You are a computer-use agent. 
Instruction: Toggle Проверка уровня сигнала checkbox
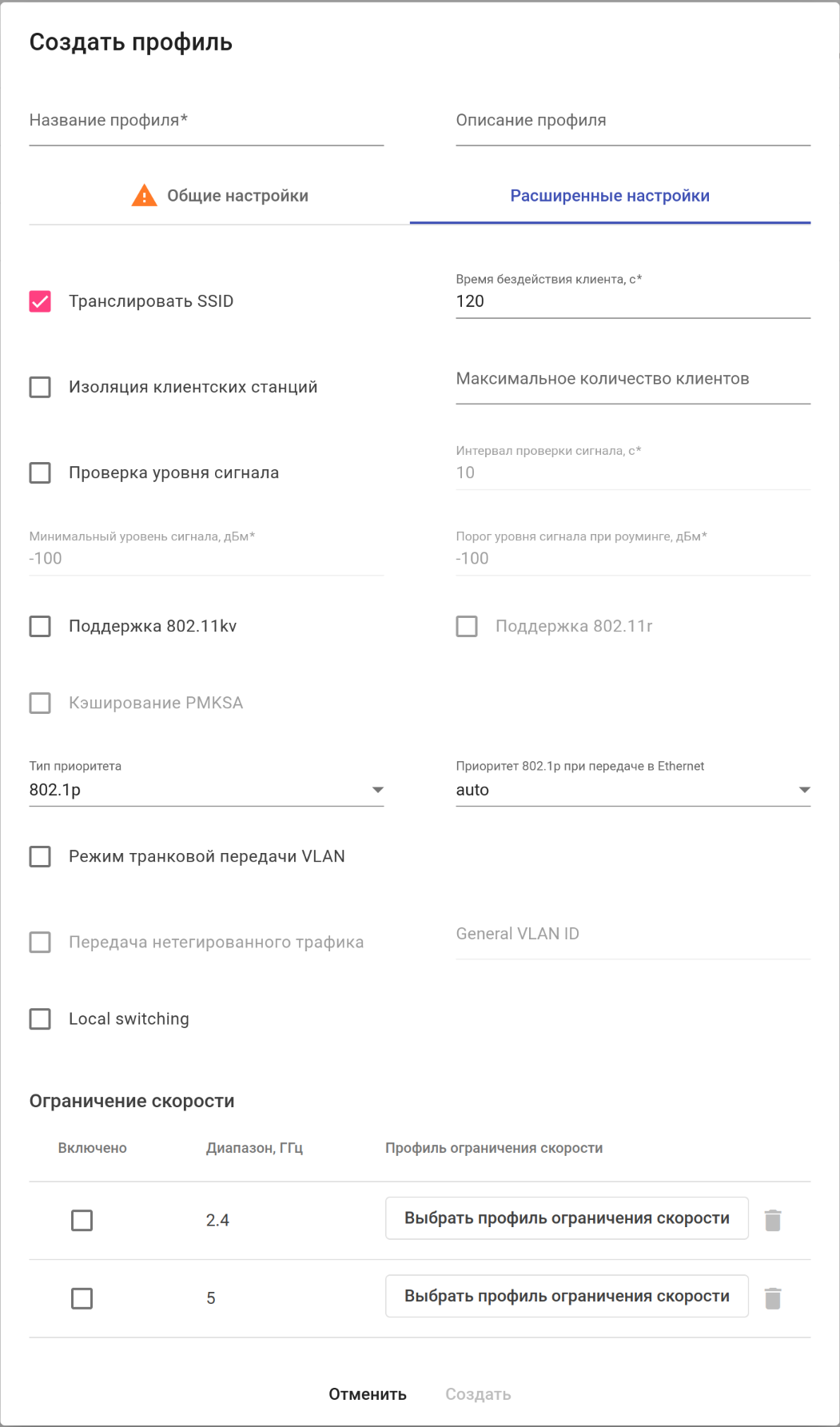click(x=40, y=472)
